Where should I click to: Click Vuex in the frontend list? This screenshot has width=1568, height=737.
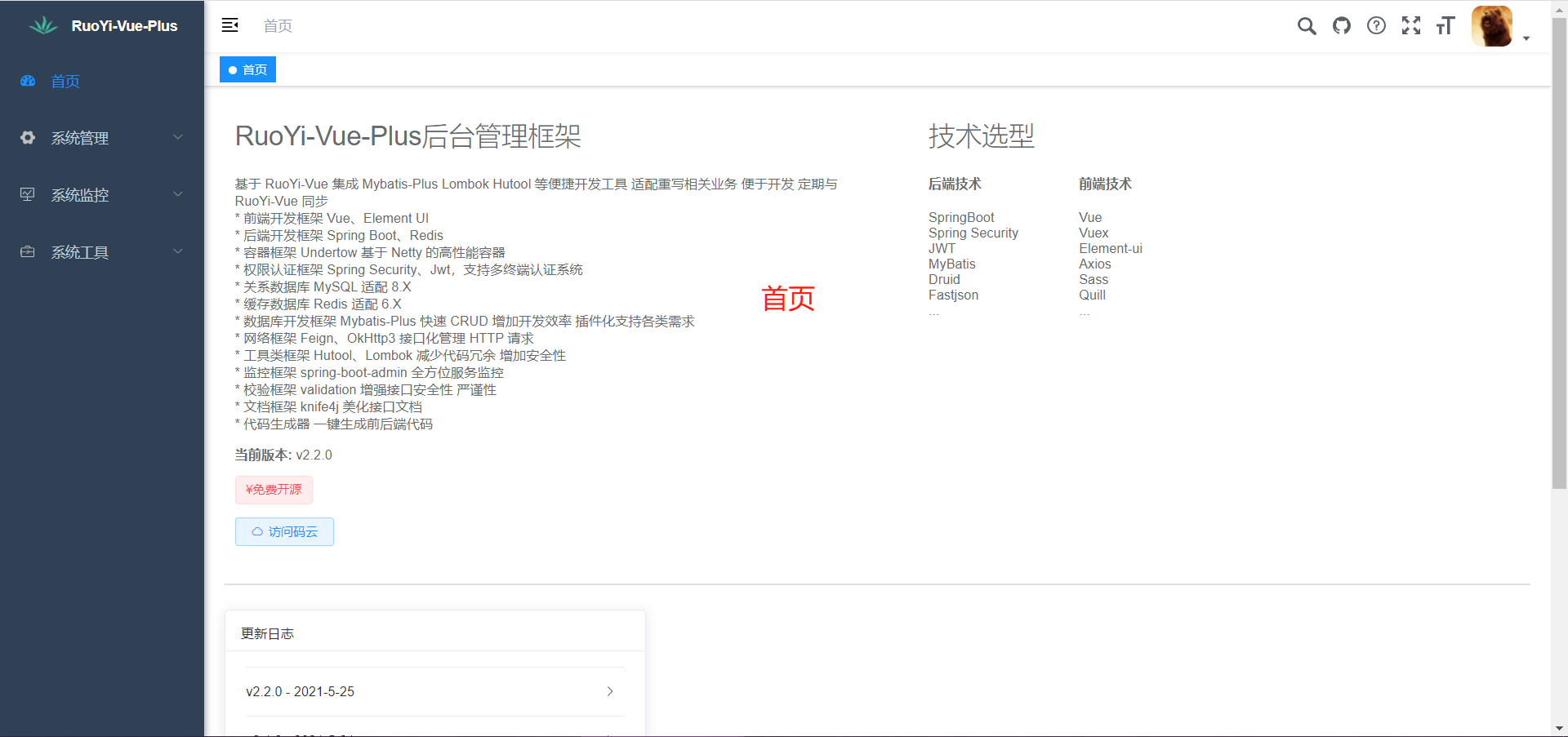[1094, 233]
